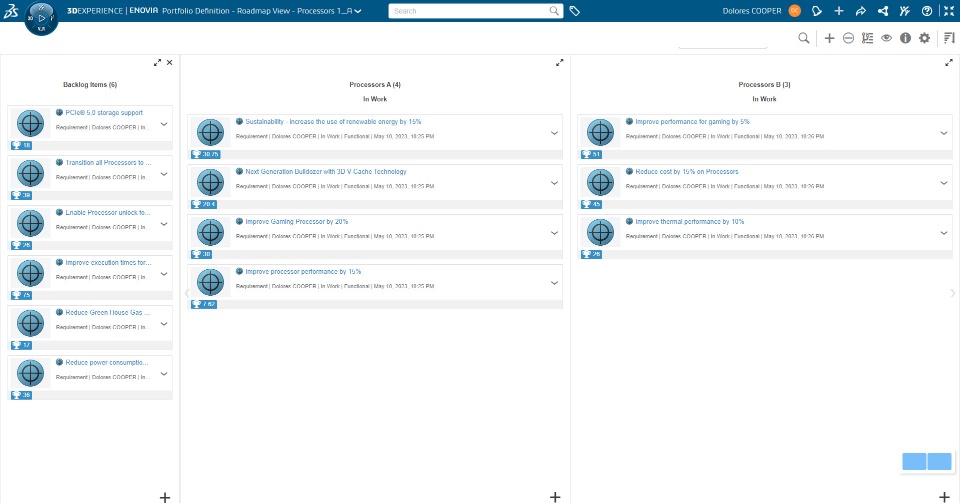Screen dimensions: 960x503
Task: Click the share arrow icon in the top bar
Action: (861, 11)
